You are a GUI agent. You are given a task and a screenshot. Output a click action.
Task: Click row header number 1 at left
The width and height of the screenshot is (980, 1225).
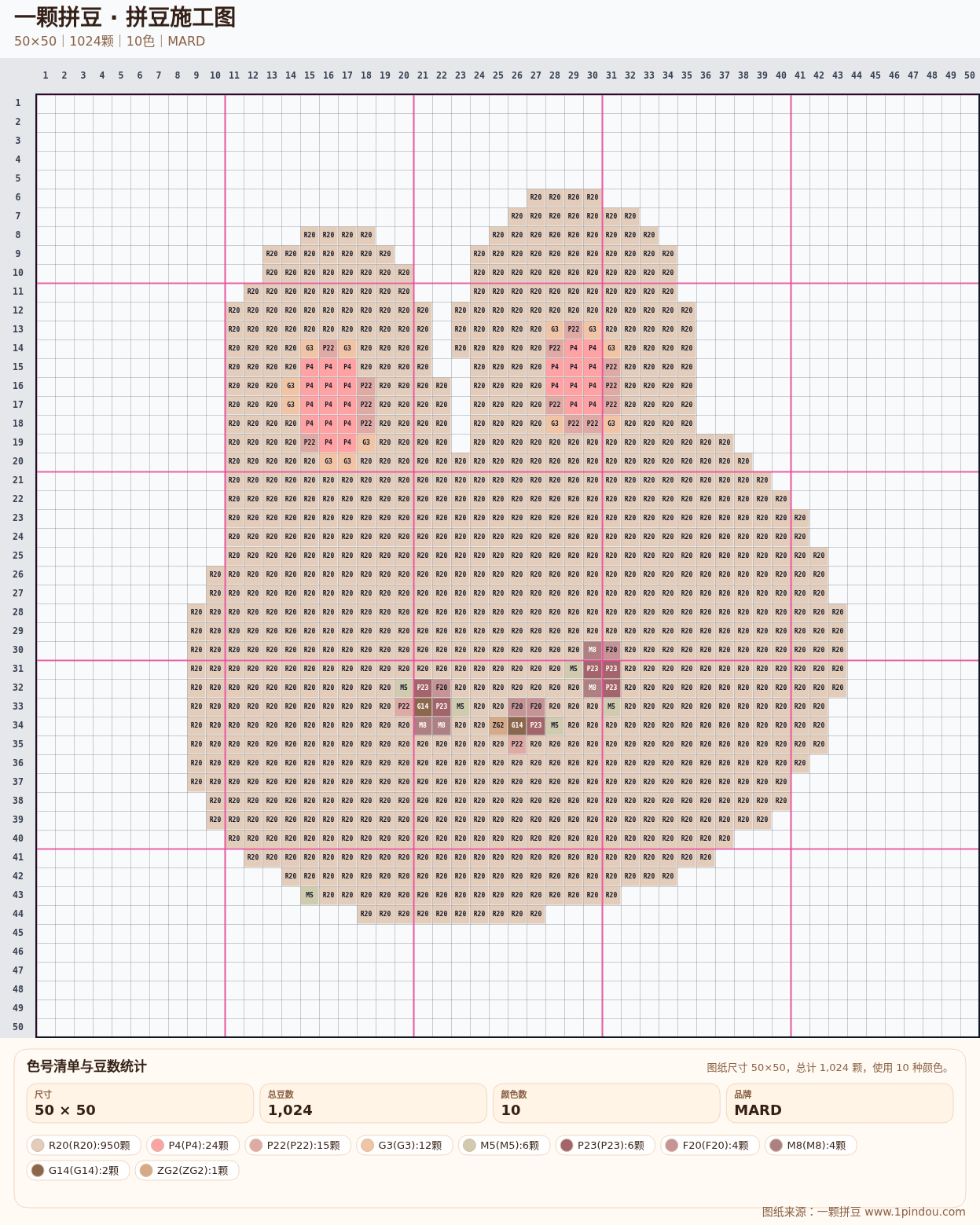[x=18, y=103]
